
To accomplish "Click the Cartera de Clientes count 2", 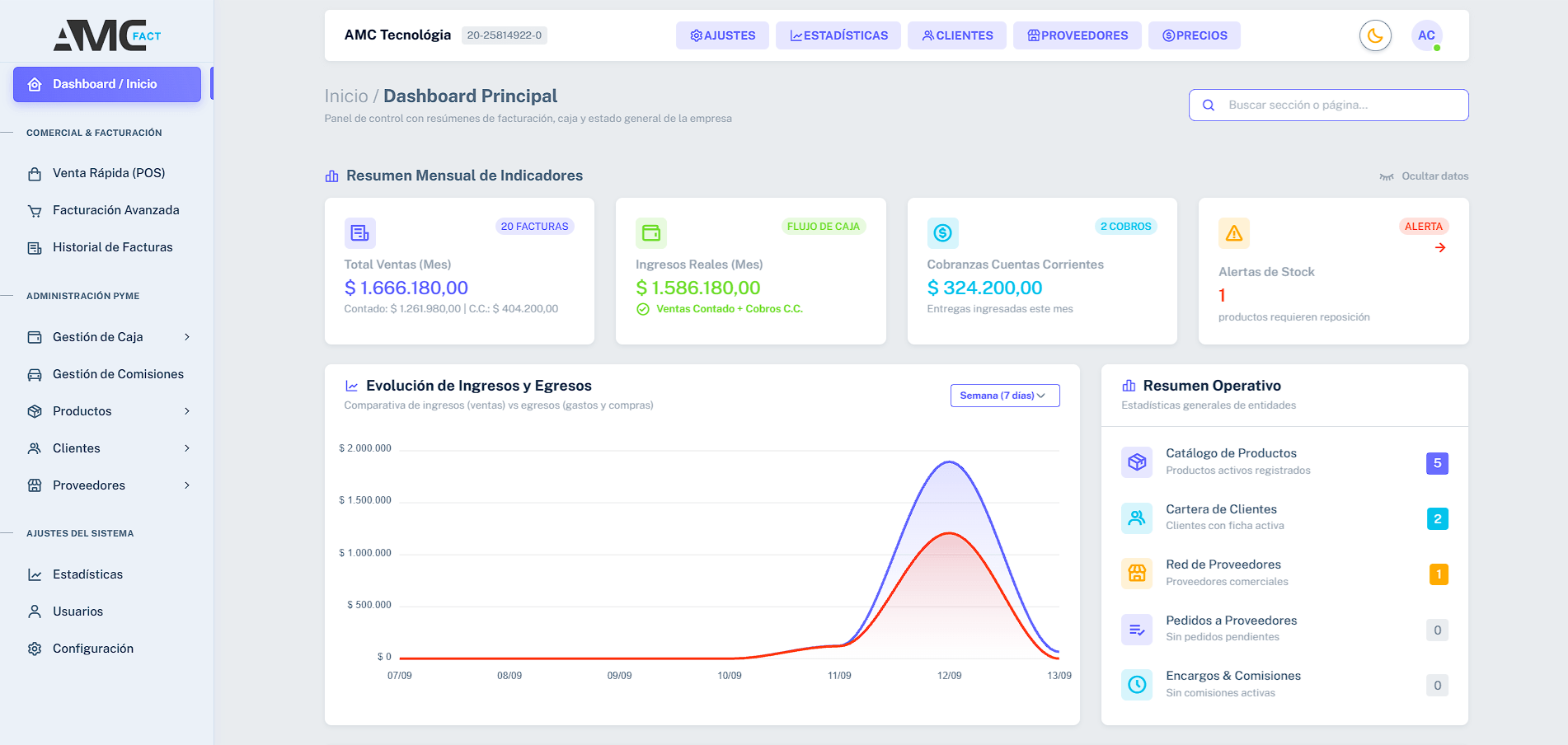I will click(x=1437, y=518).
